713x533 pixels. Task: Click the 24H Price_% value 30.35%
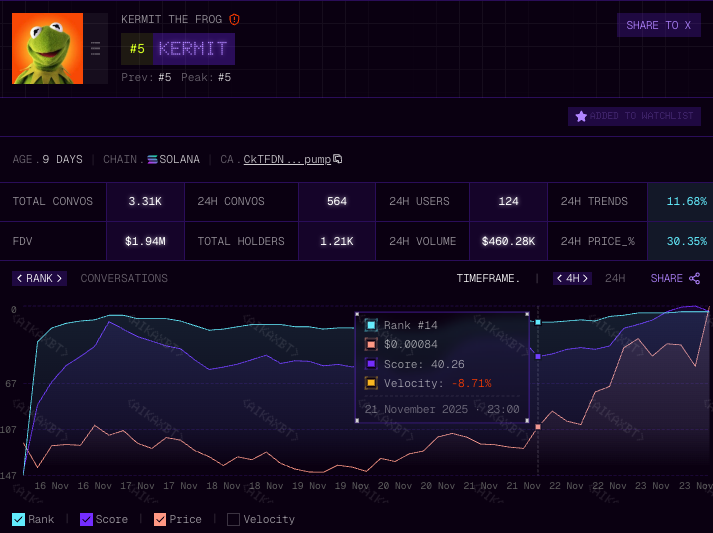click(x=687, y=241)
